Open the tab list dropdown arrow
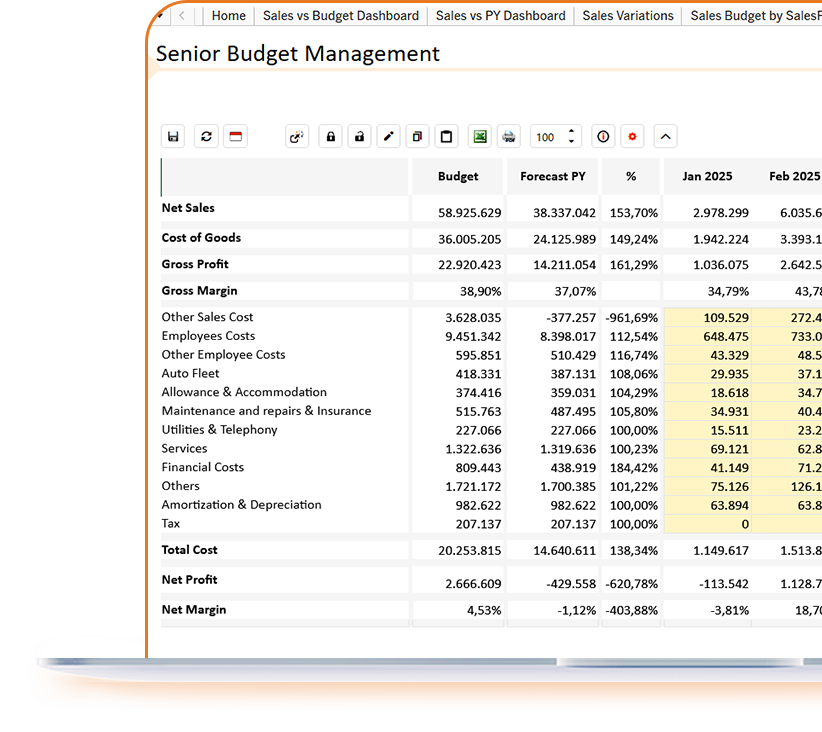Screen dimensions: 822x732 160,15
